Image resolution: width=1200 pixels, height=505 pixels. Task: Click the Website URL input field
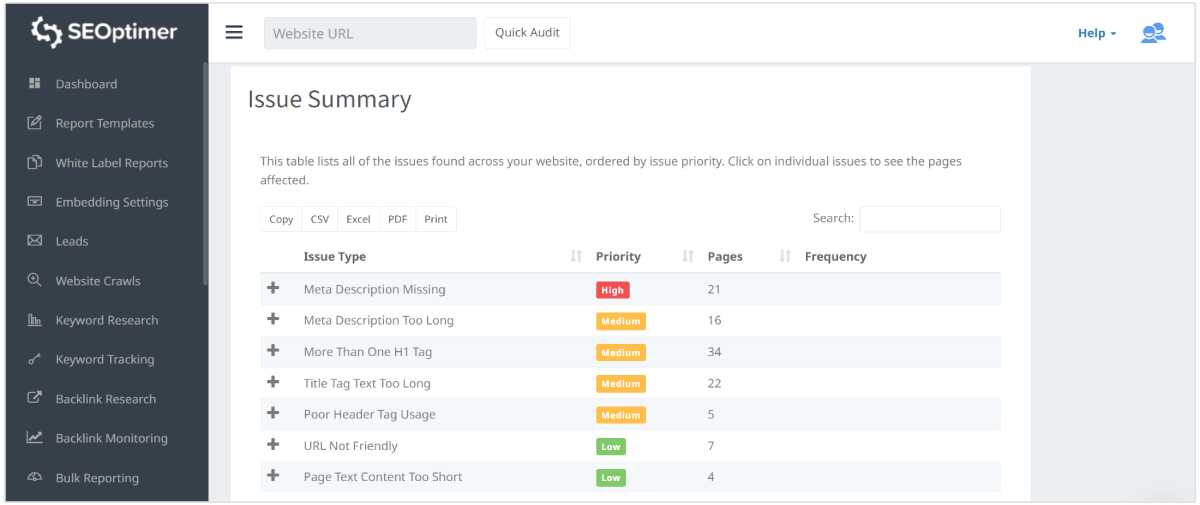(x=370, y=33)
